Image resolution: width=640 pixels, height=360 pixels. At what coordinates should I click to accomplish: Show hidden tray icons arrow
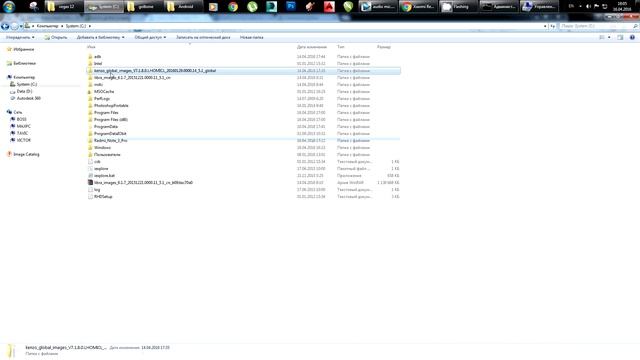coord(580,7)
